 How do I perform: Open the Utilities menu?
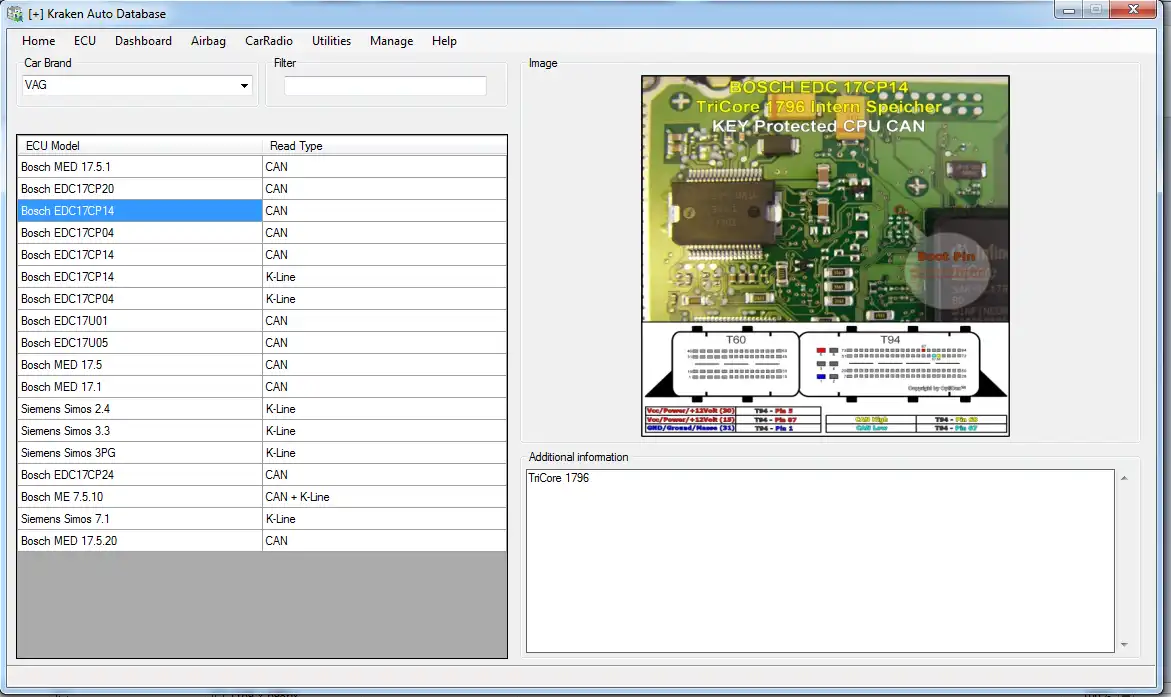[331, 41]
